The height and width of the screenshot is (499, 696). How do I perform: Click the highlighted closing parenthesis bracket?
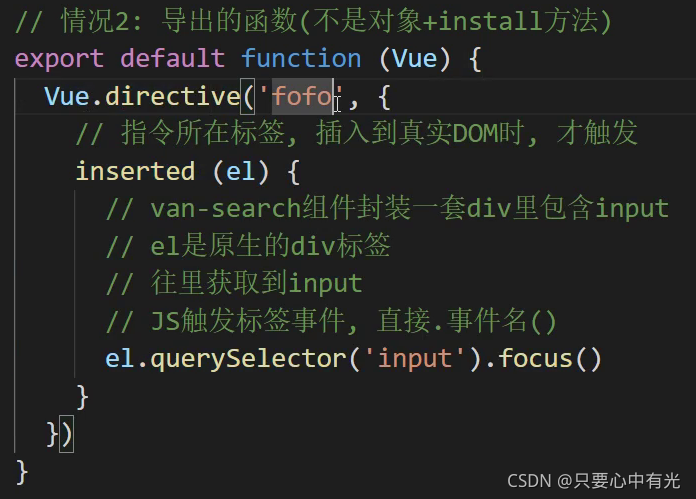click(66, 434)
